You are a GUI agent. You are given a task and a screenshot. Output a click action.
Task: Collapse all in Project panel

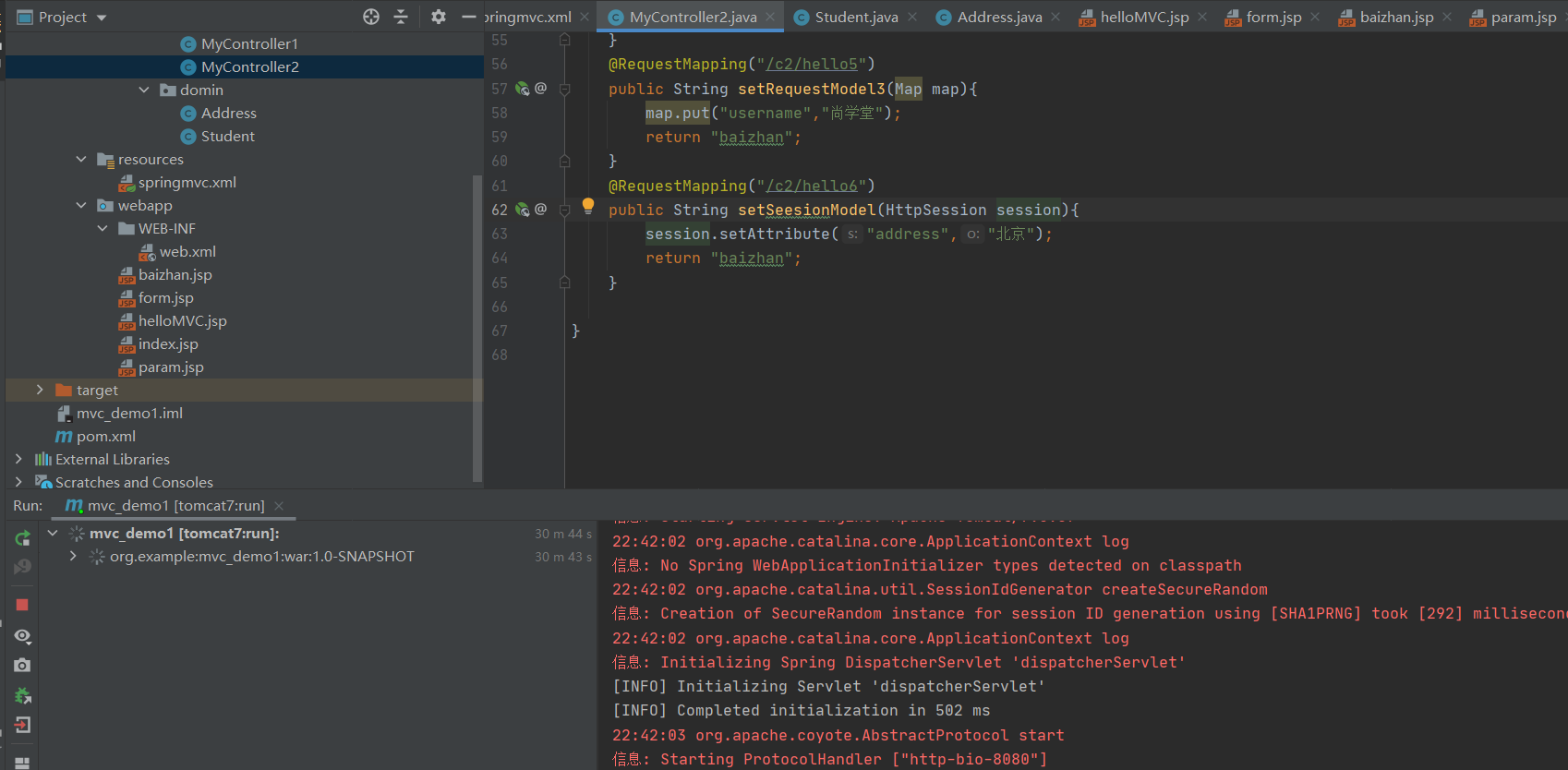(x=401, y=17)
